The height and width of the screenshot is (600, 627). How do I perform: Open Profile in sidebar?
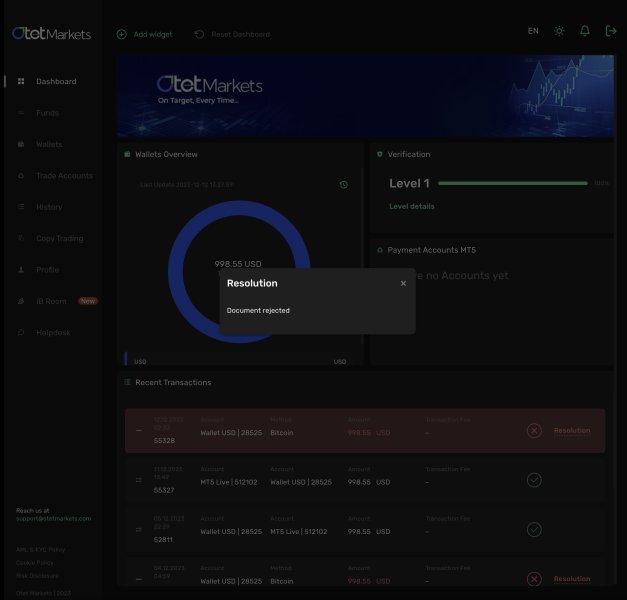click(48, 270)
